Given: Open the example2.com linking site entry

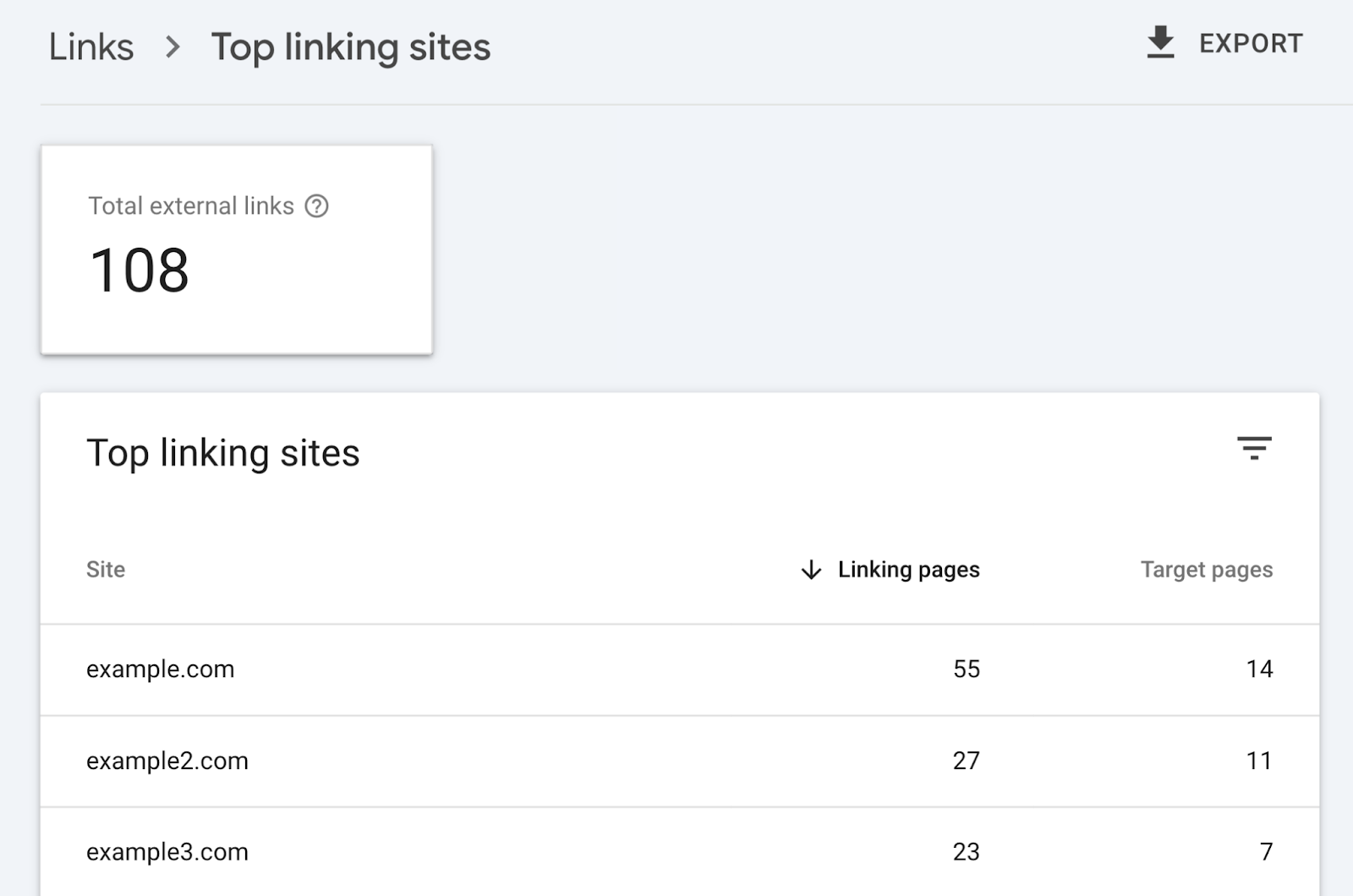Looking at the screenshot, I should tap(167, 761).
